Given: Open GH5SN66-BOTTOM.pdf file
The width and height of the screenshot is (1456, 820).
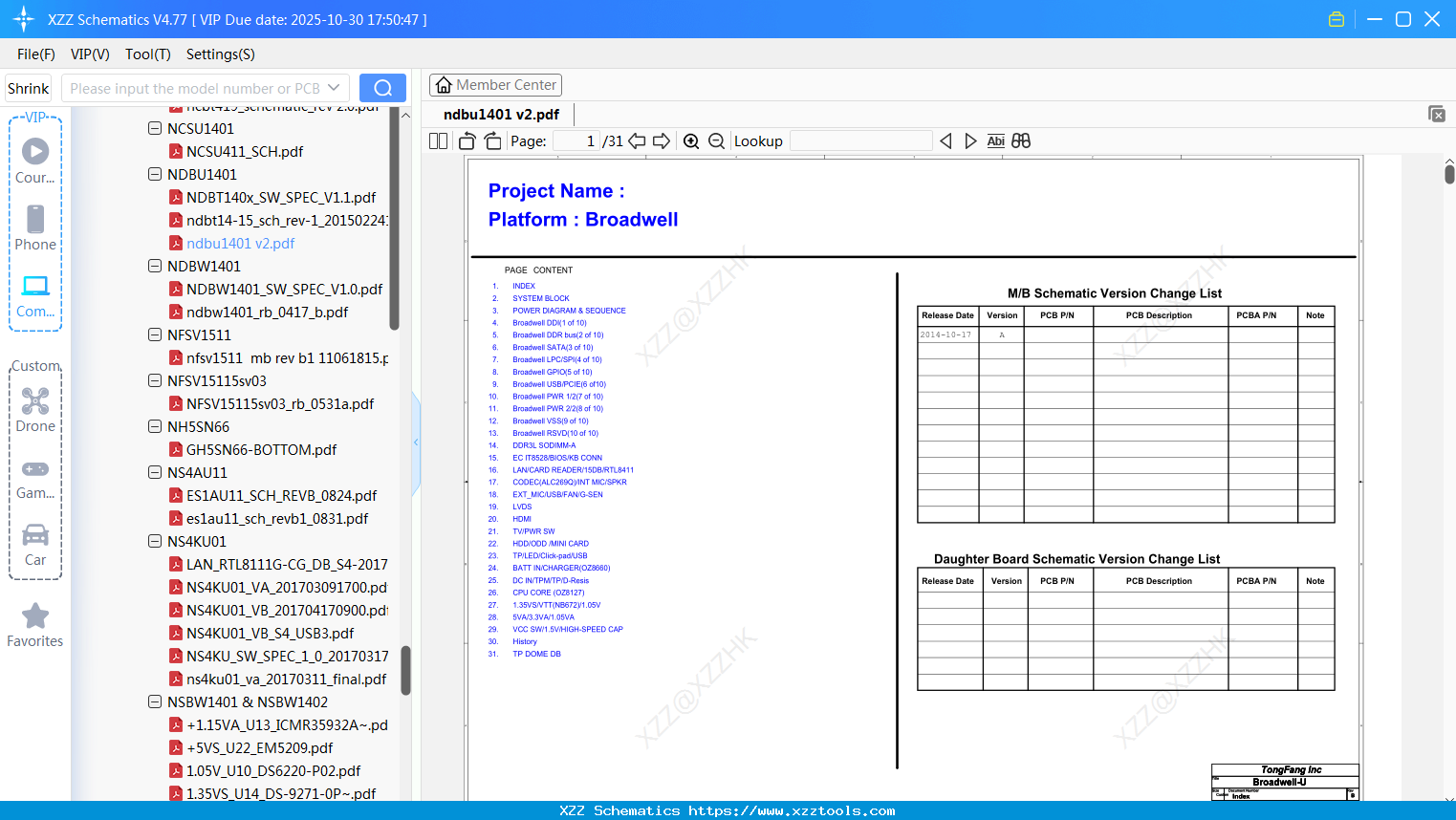Looking at the screenshot, I should 261,449.
